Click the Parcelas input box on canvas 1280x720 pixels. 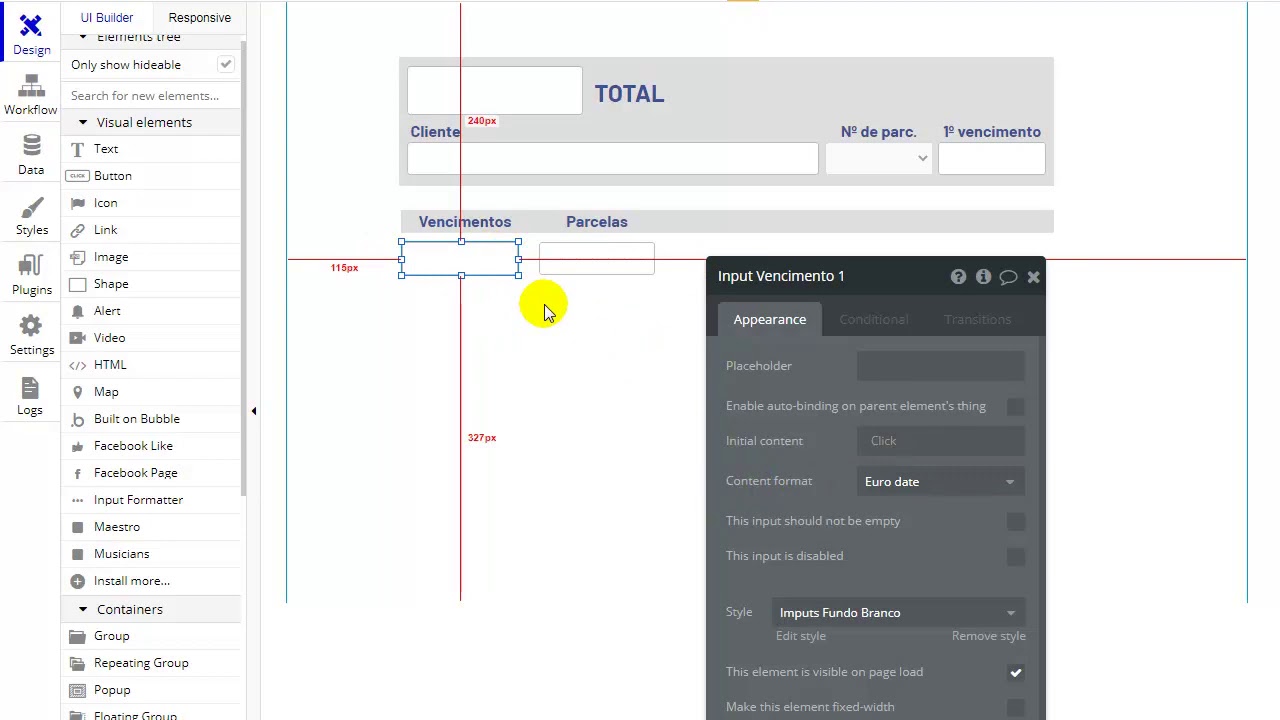(x=596, y=258)
